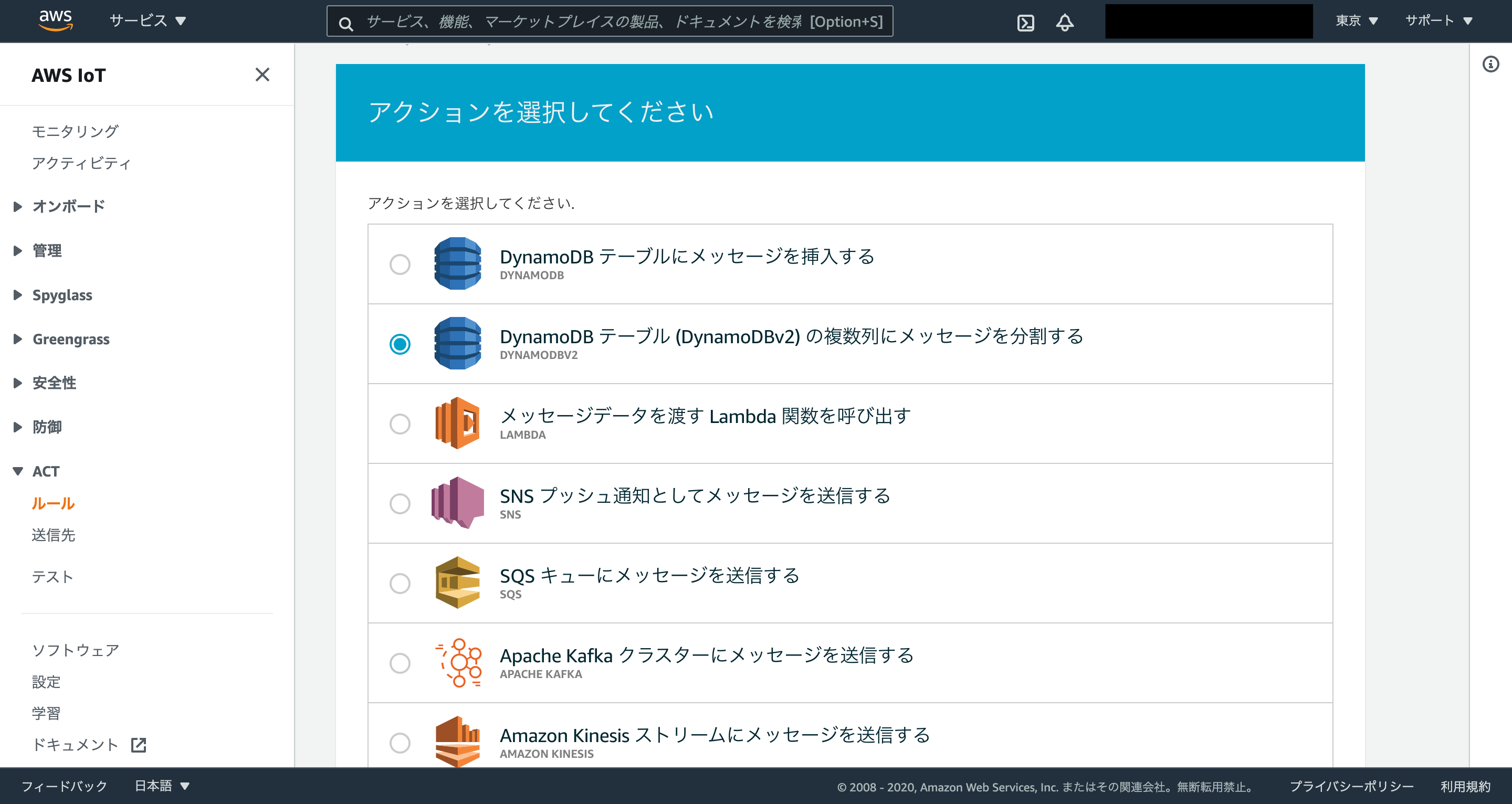Click the AWS home logo
The image size is (1512, 804).
click(x=55, y=19)
